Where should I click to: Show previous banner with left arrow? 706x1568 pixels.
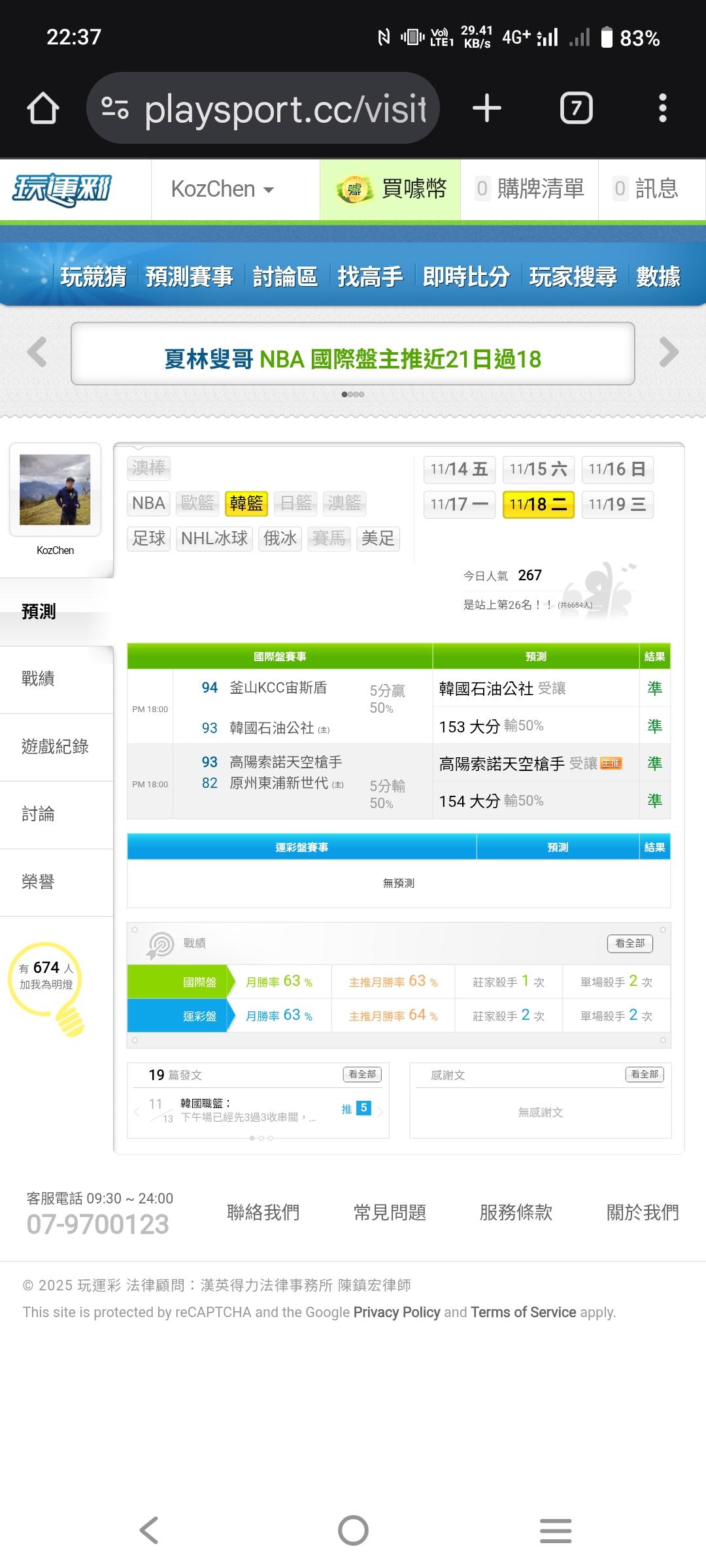[x=37, y=352]
